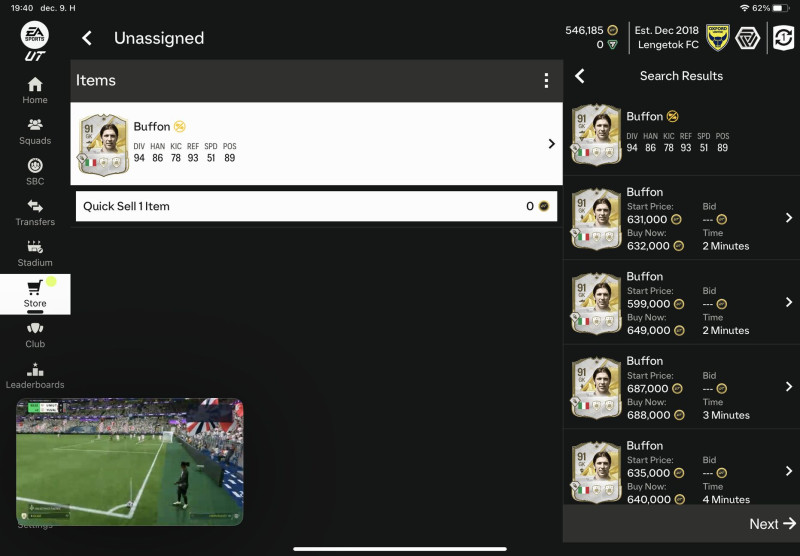Select the Store cart tab
The width and height of the screenshot is (800, 556).
(35, 294)
